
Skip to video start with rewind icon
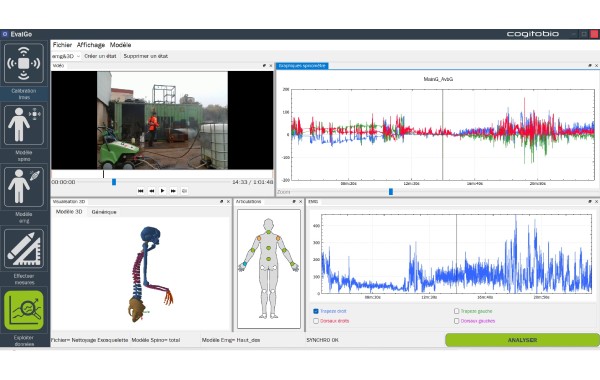(140, 191)
